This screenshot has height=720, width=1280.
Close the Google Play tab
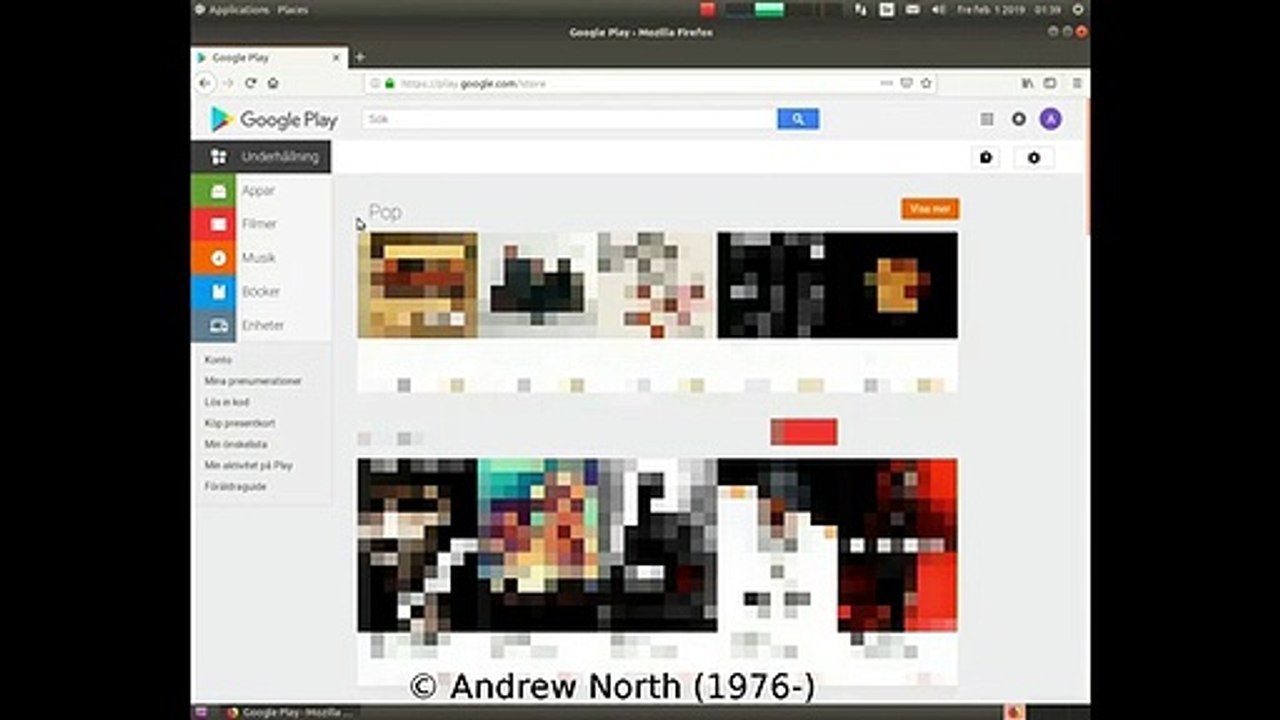(336, 58)
